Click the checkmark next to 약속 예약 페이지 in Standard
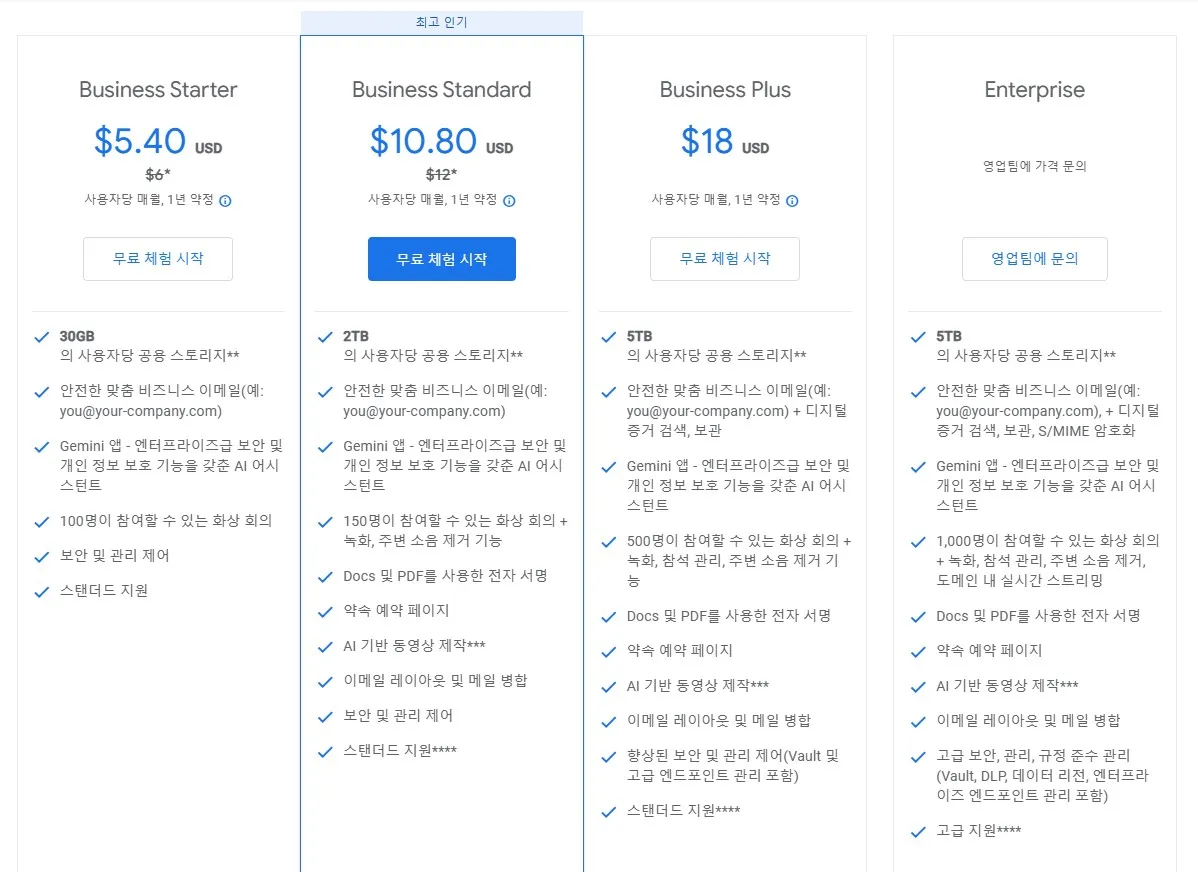This screenshot has width=1198, height=872. tap(326, 612)
